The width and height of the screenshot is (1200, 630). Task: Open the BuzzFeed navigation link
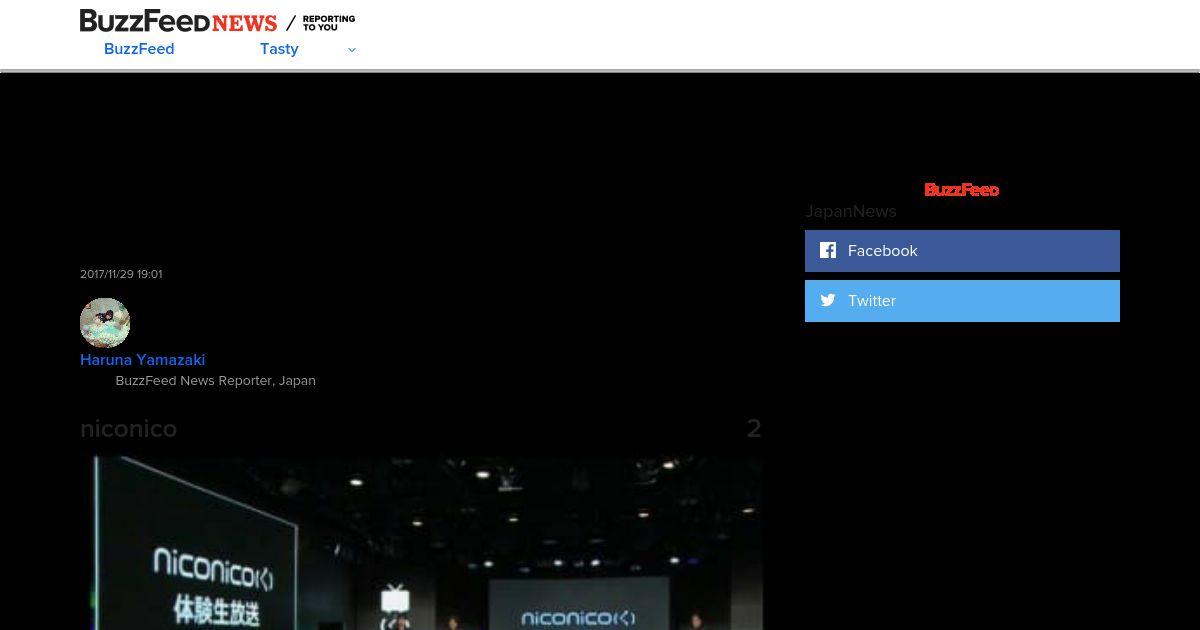[x=139, y=49]
